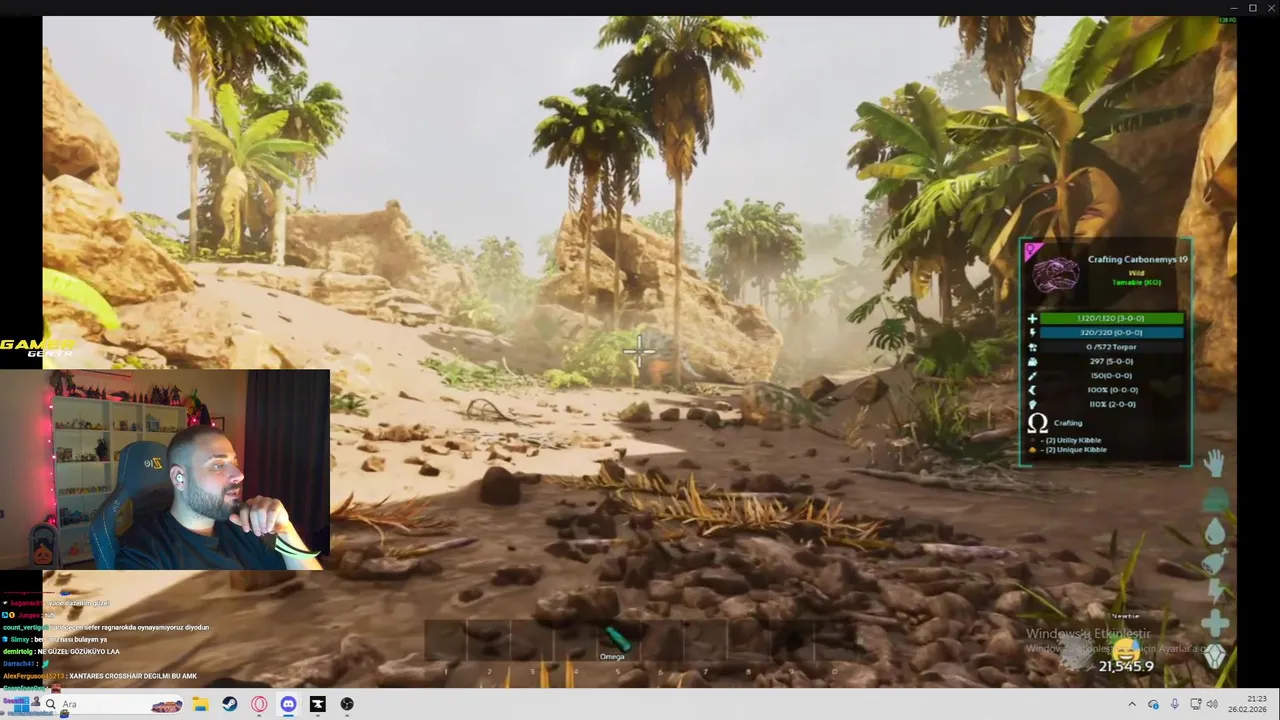Open OBS Studio from the taskbar

(347, 704)
